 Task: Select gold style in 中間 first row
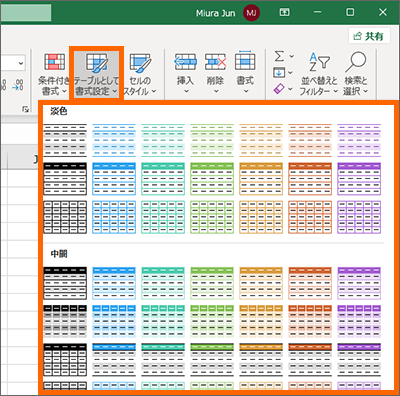261,283
